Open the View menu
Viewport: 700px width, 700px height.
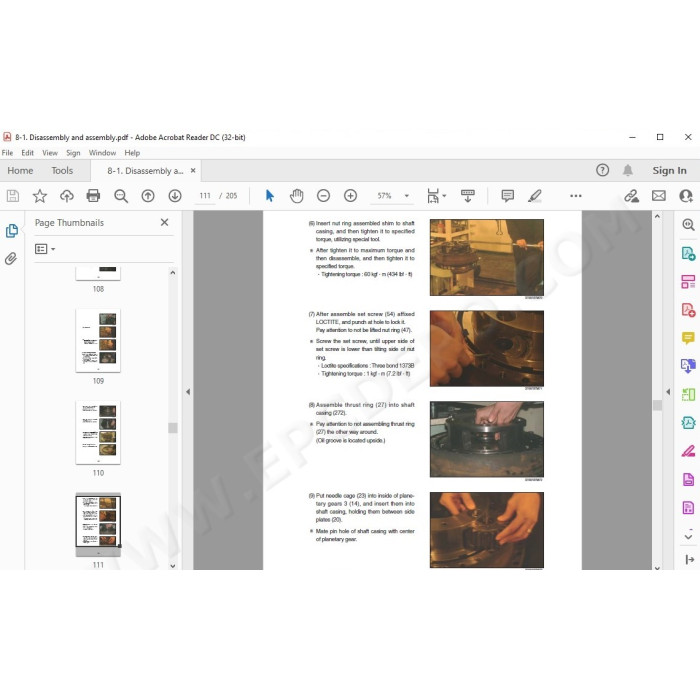tap(50, 153)
